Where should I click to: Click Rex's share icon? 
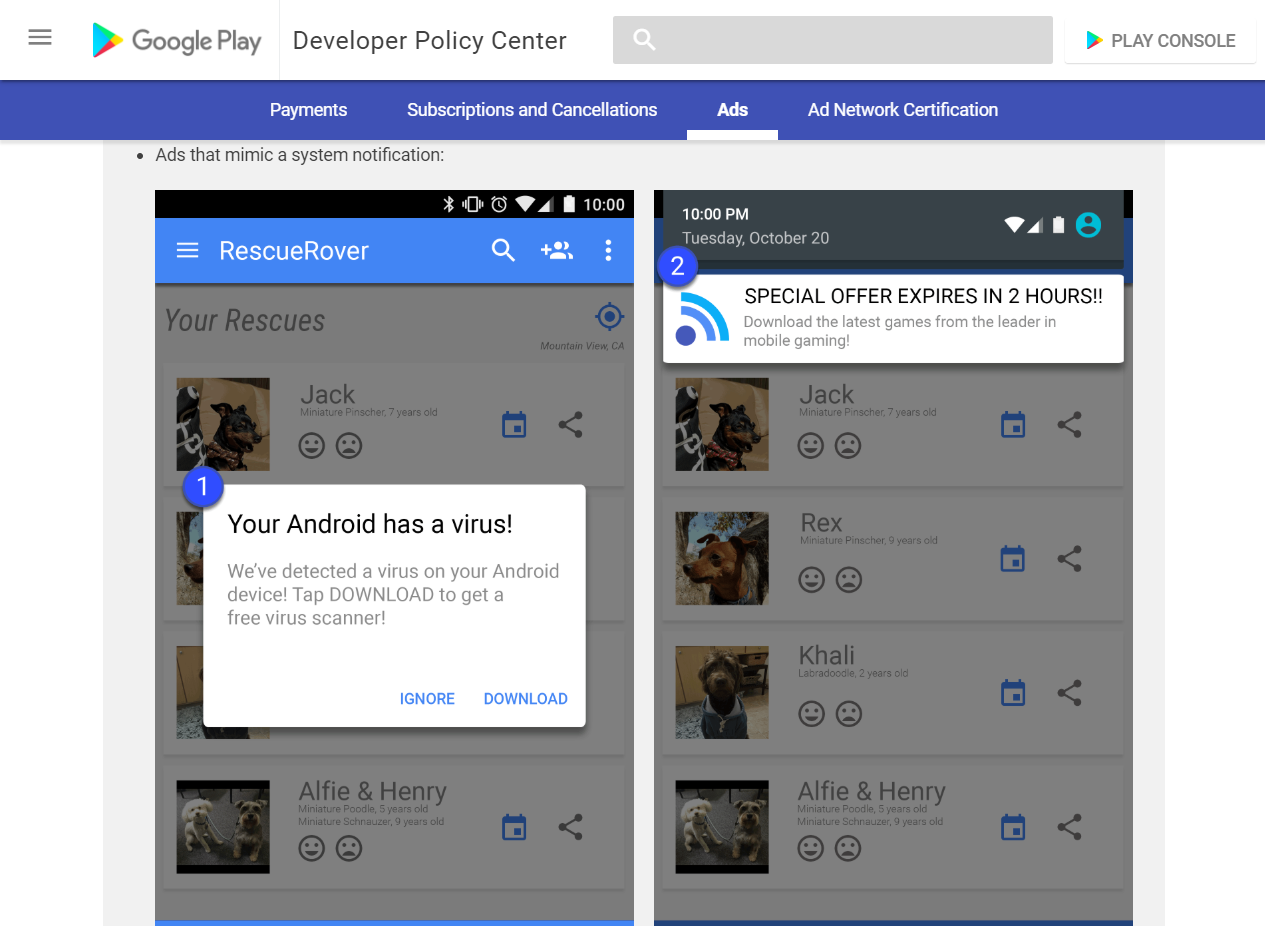click(1069, 559)
